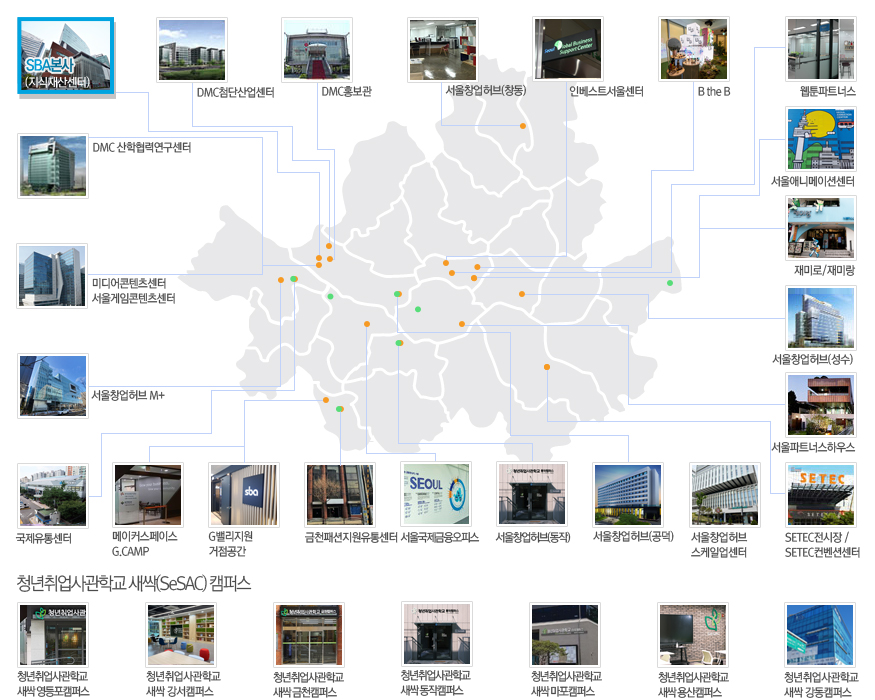Click the 새싹 용산캠퍼스 thumbnail
875x700 pixels.
693,635
